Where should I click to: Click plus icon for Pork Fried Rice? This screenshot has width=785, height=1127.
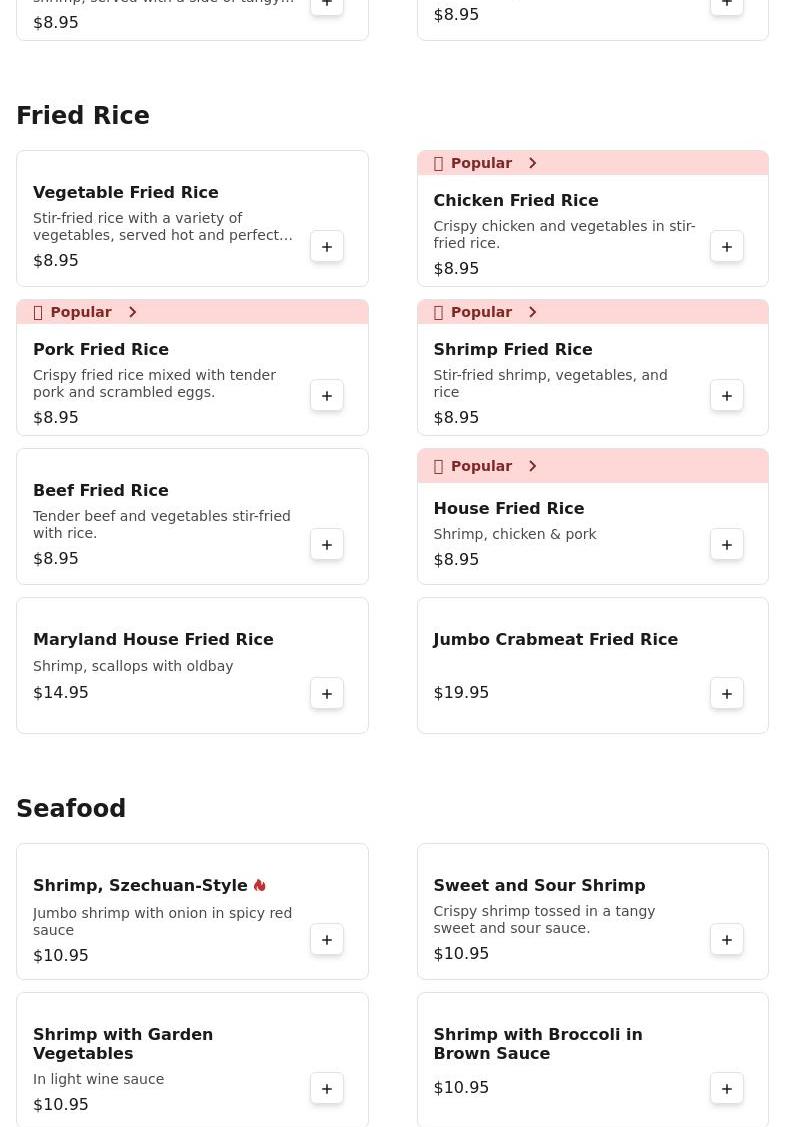click(x=327, y=396)
